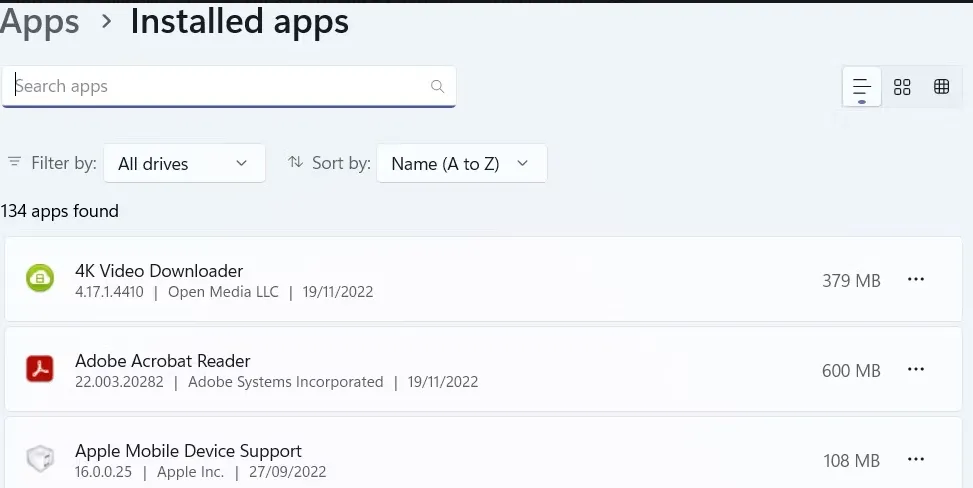Click the 27/09/2022 install date
Screen dimensions: 973x488
(287, 472)
